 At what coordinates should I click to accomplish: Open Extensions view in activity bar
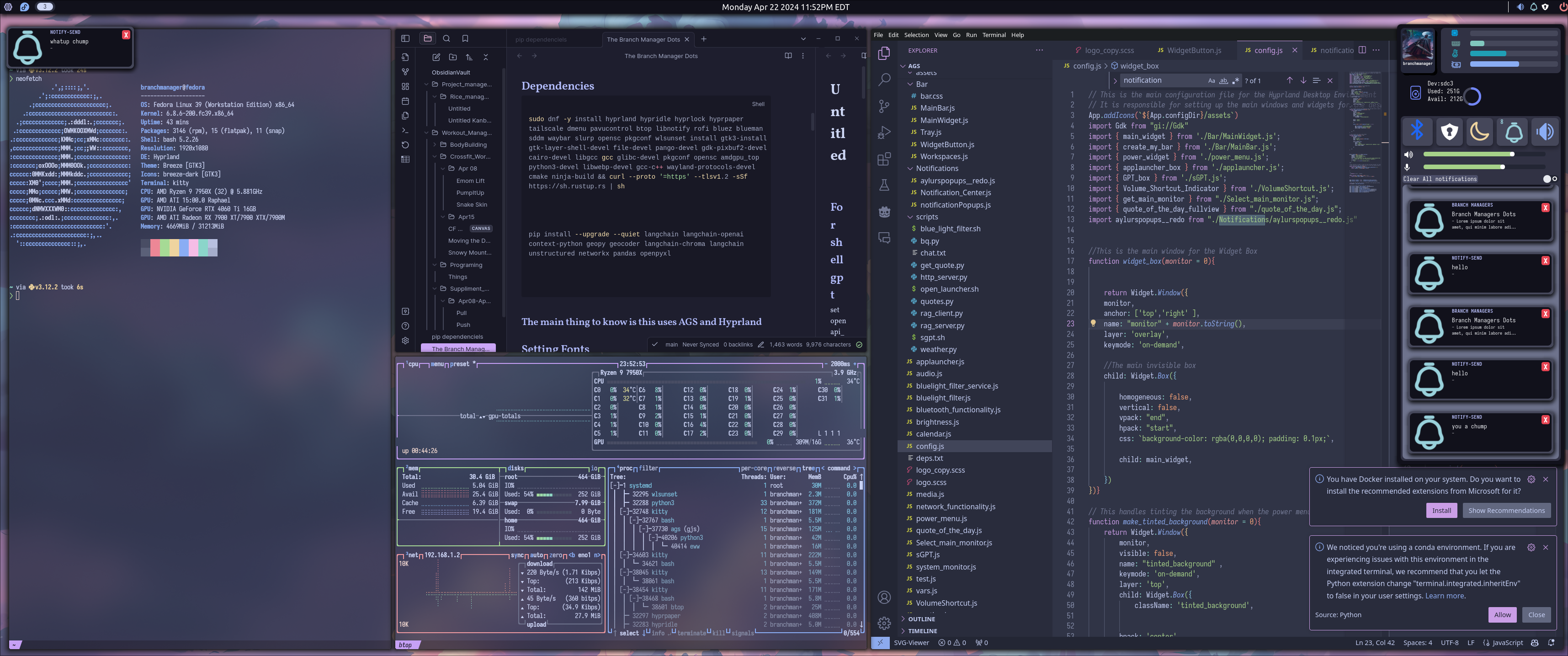[x=884, y=159]
